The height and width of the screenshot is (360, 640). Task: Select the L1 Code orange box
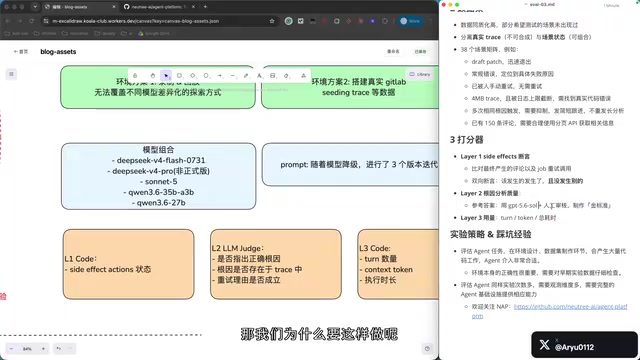click(x=129, y=264)
